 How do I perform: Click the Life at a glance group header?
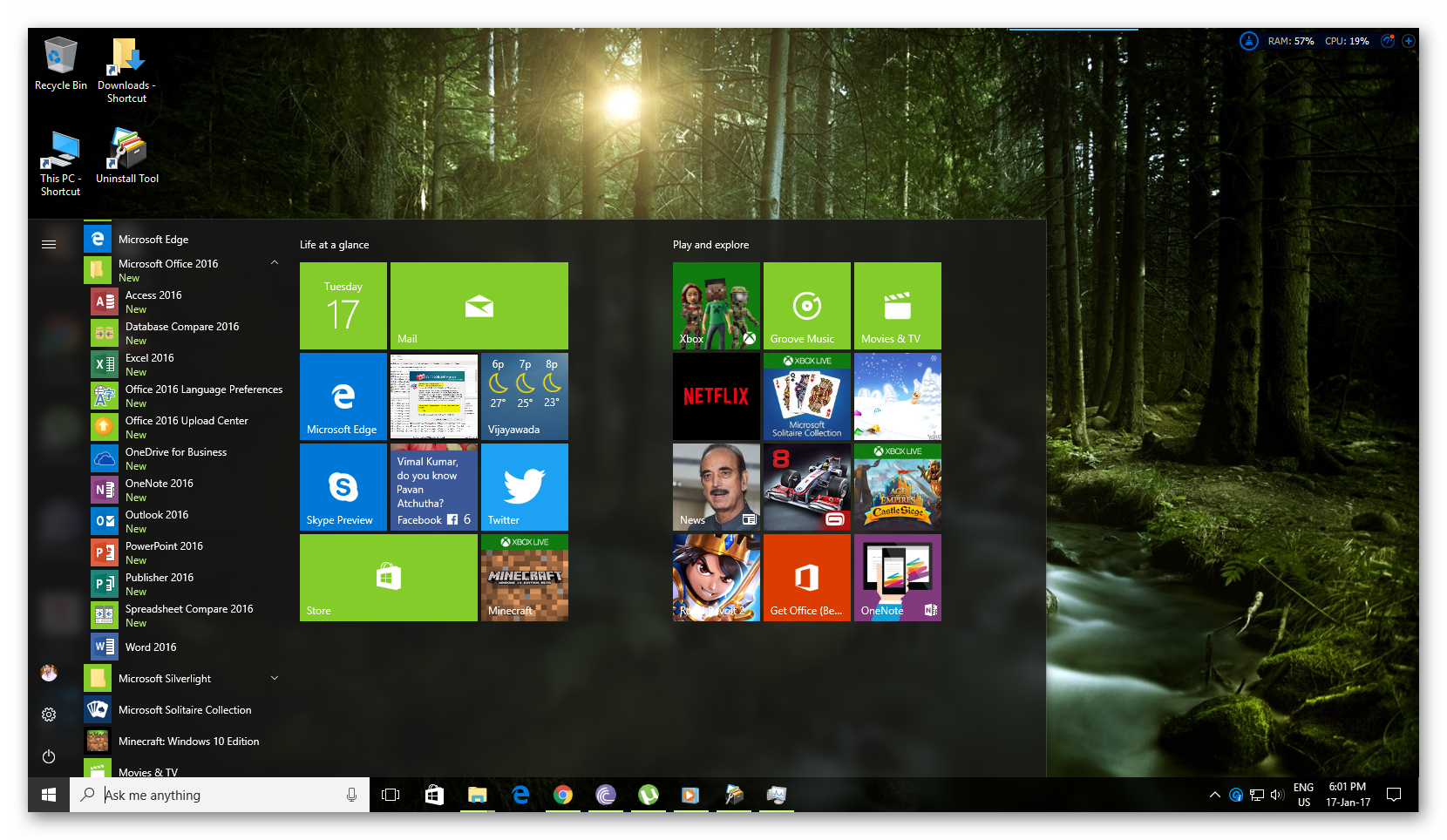point(334,245)
